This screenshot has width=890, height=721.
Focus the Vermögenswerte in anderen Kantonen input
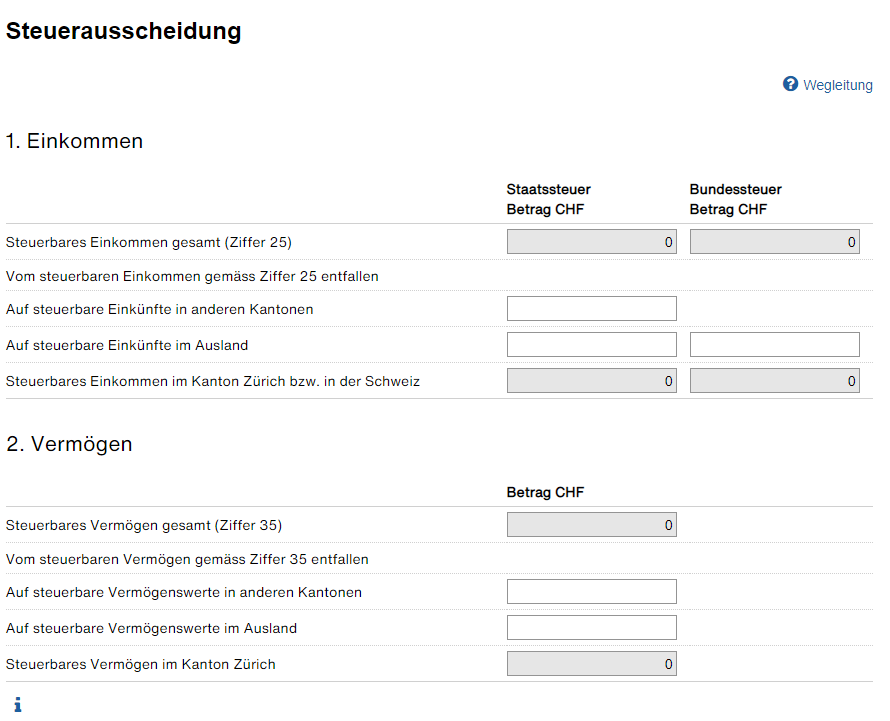[591, 592]
